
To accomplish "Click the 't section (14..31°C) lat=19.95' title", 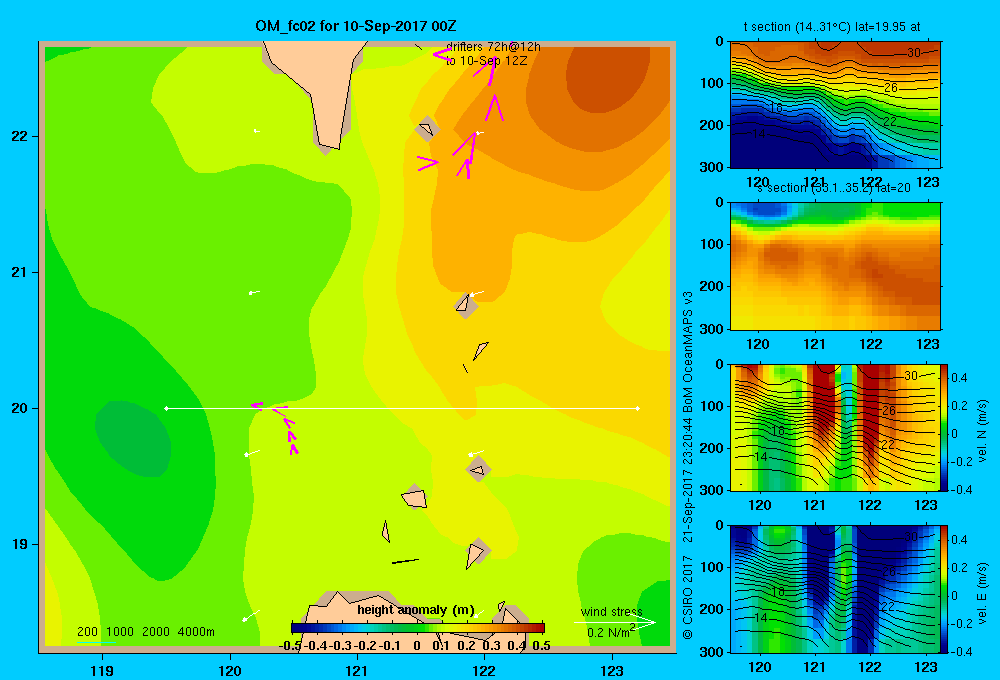I will (832, 27).
